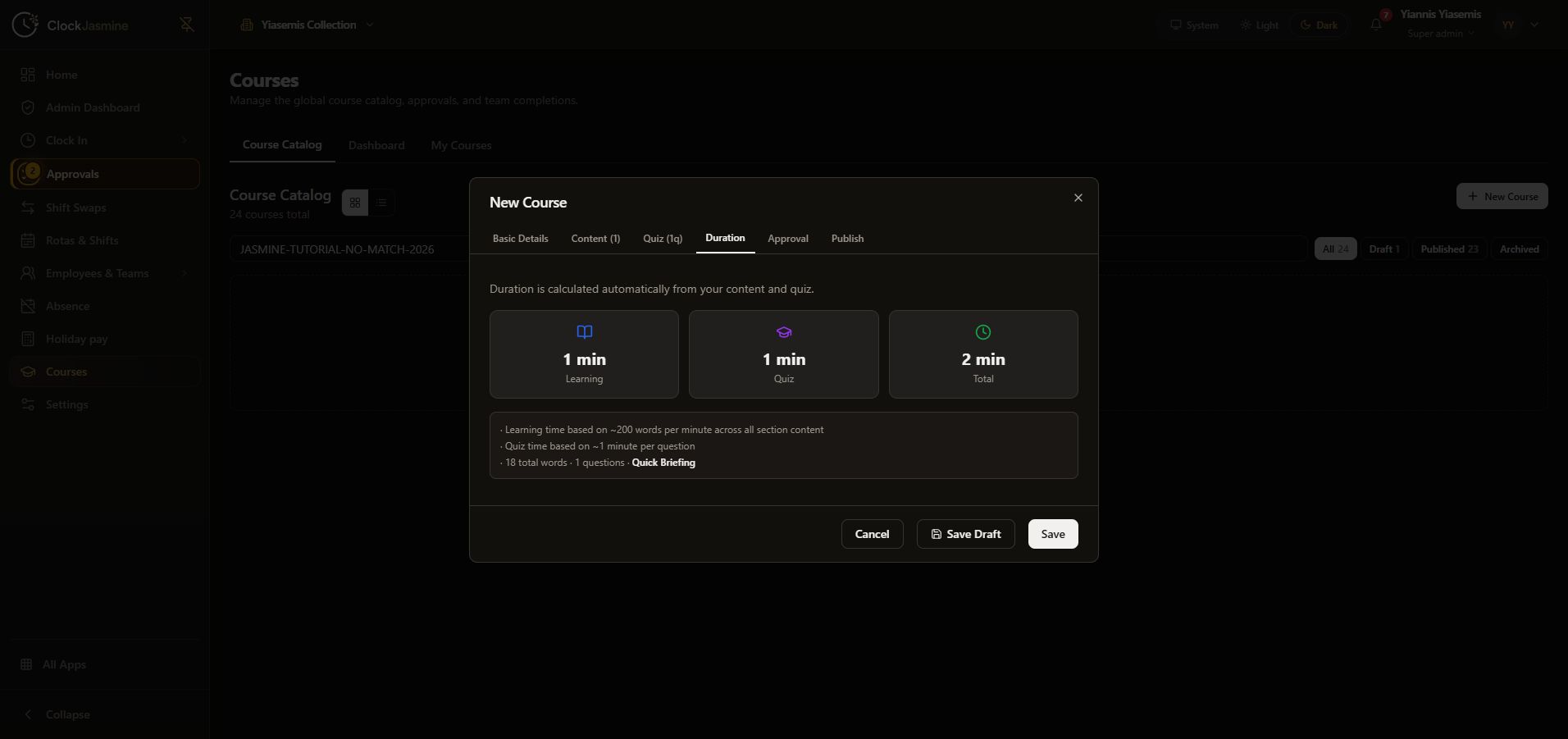Screen dimensions: 1568x739
Task: Open Admin Dashboard in sidebar
Action: click(x=105, y=107)
